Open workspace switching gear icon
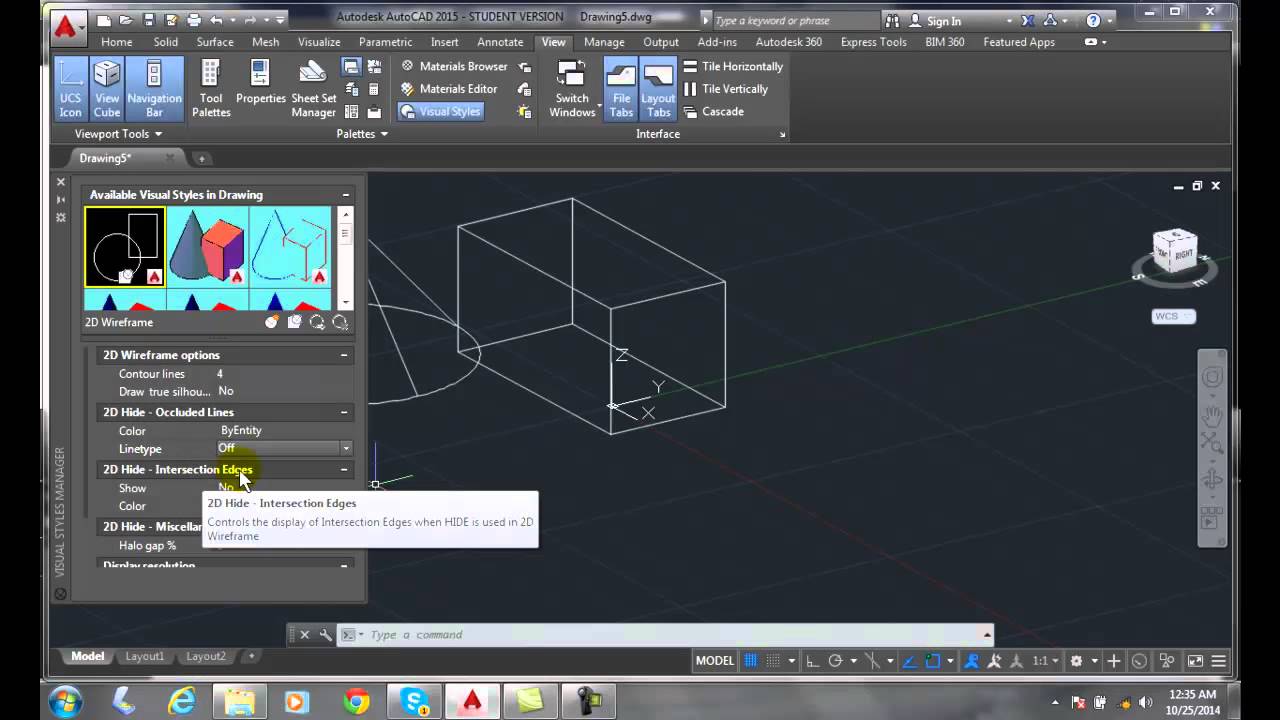The width and height of the screenshot is (1280, 720). point(1076,661)
